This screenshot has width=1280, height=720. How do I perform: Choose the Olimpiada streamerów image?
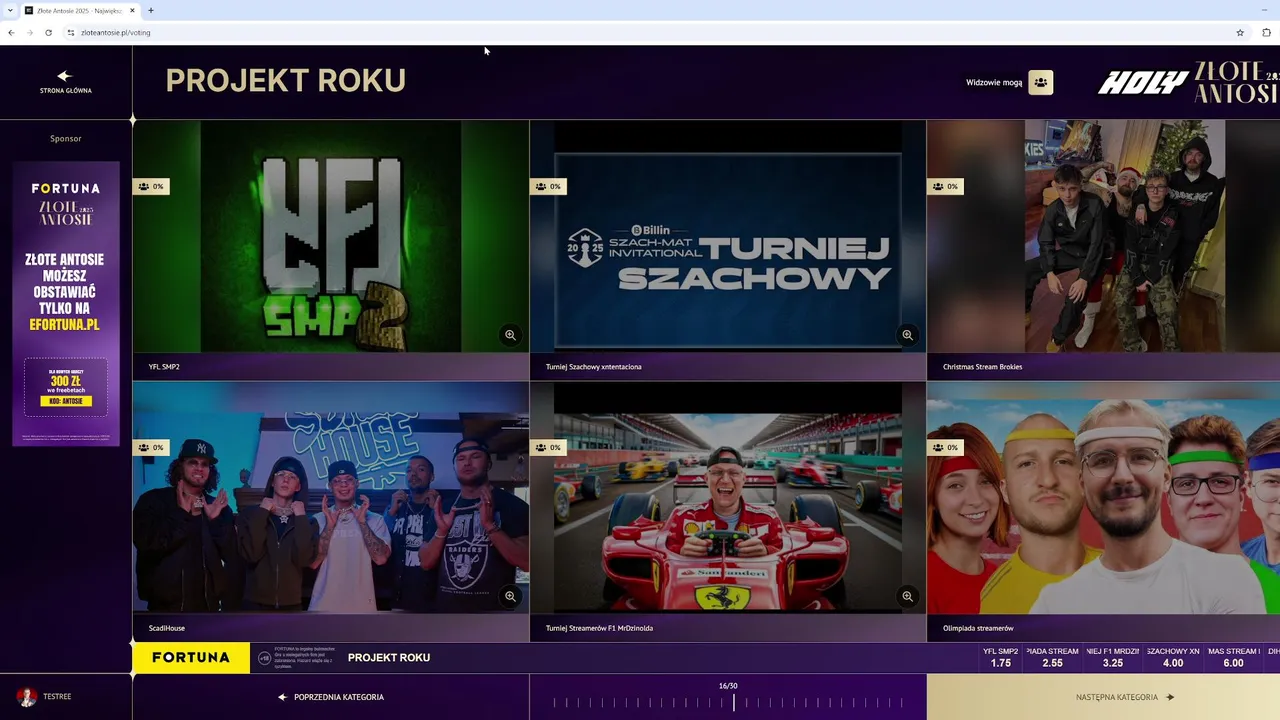(x=1103, y=497)
